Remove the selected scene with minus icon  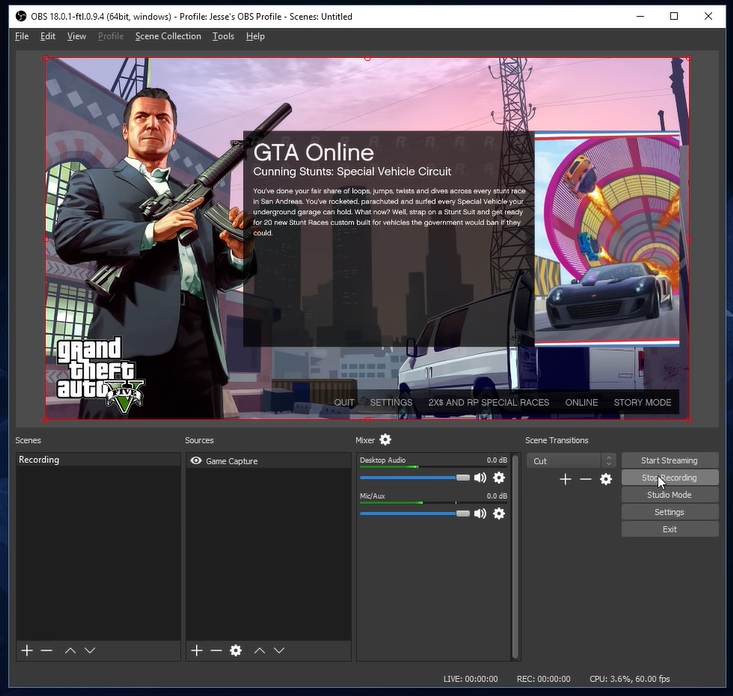(46, 650)
